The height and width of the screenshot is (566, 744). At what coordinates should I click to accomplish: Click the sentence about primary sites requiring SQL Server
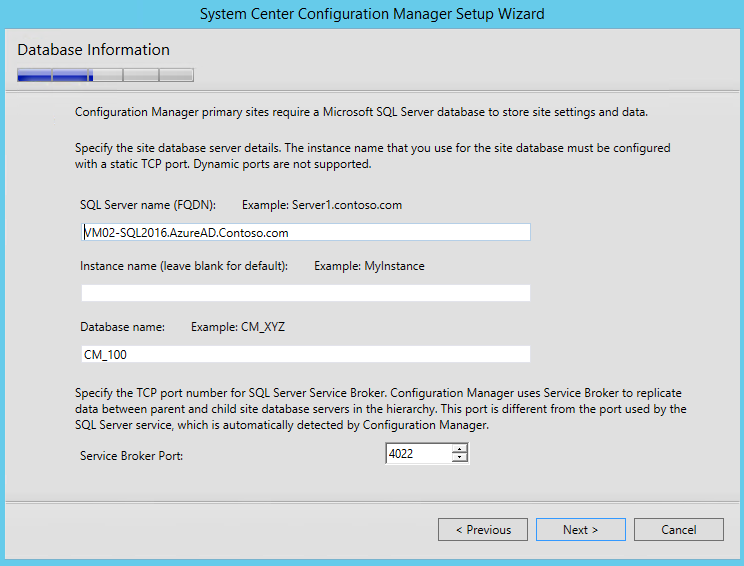[x=361, y=112]
